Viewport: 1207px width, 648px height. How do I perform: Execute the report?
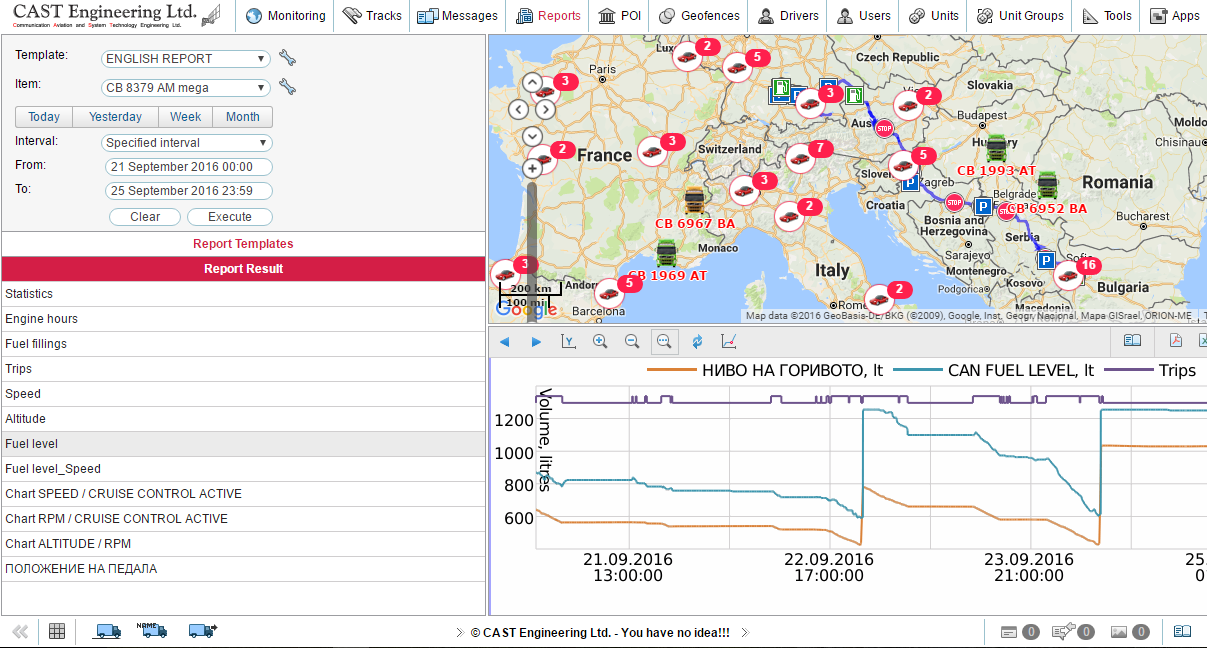coord(230,217)
